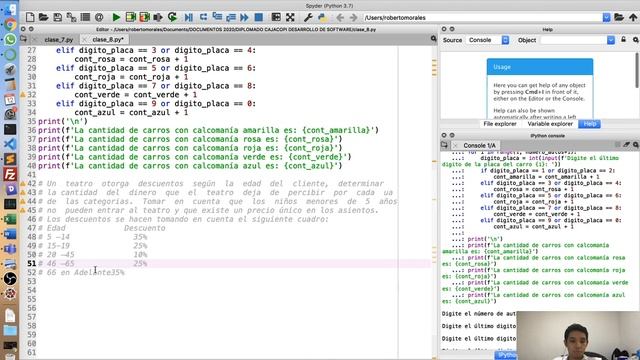Clear console variables eraser icon
Screen dimensions: 640x360
[x=627, y=145]
